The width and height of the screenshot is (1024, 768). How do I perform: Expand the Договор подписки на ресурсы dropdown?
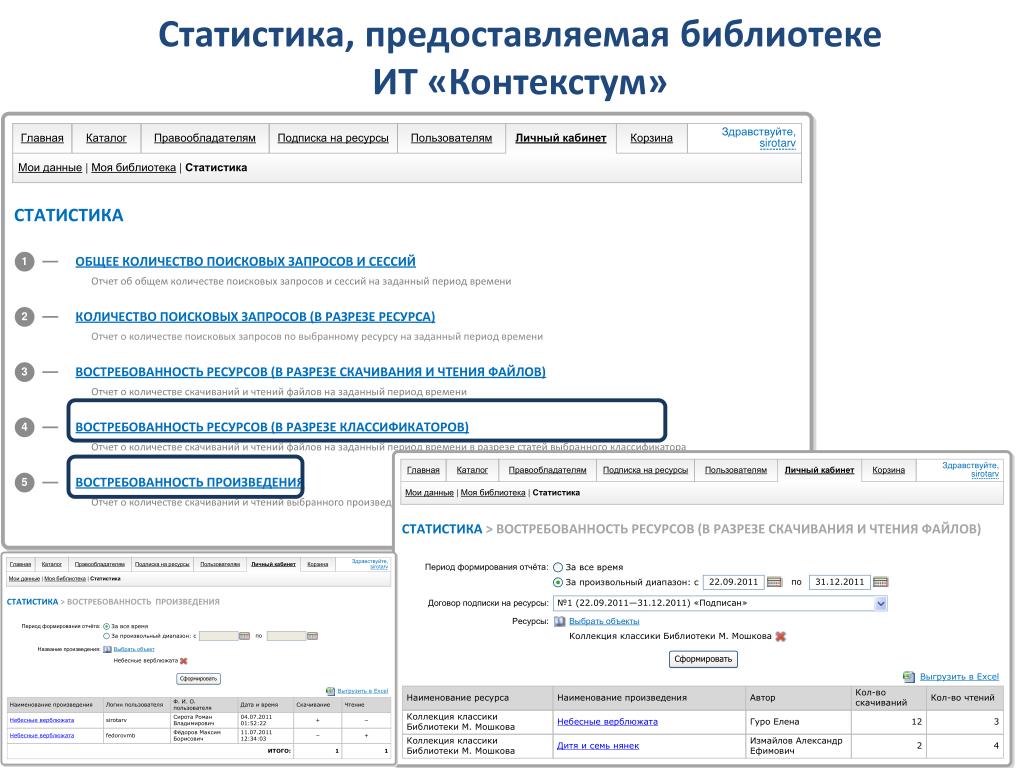tap(880, 603)
